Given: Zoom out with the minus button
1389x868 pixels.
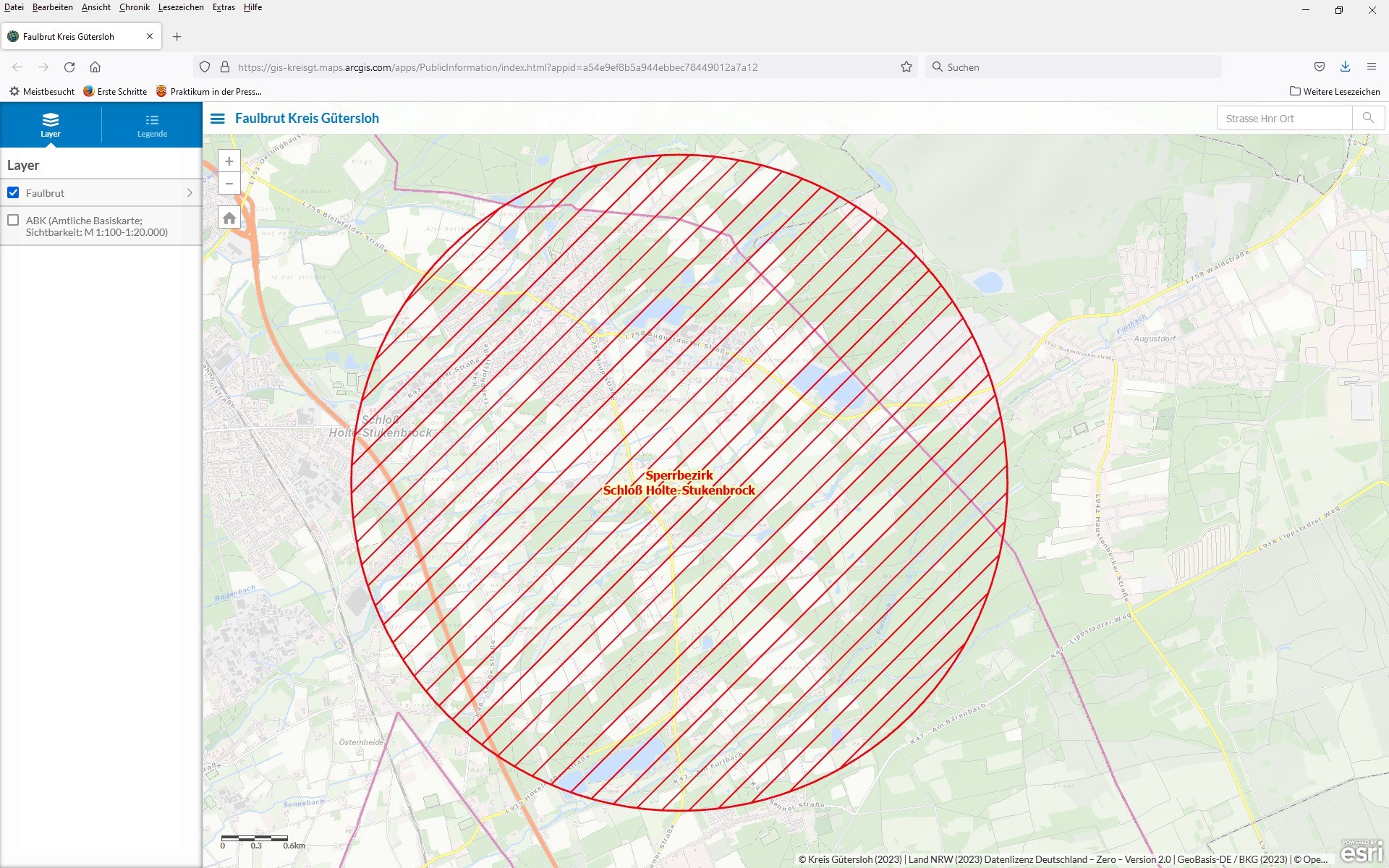Looking at the screenshot, I should pos(229,183).
